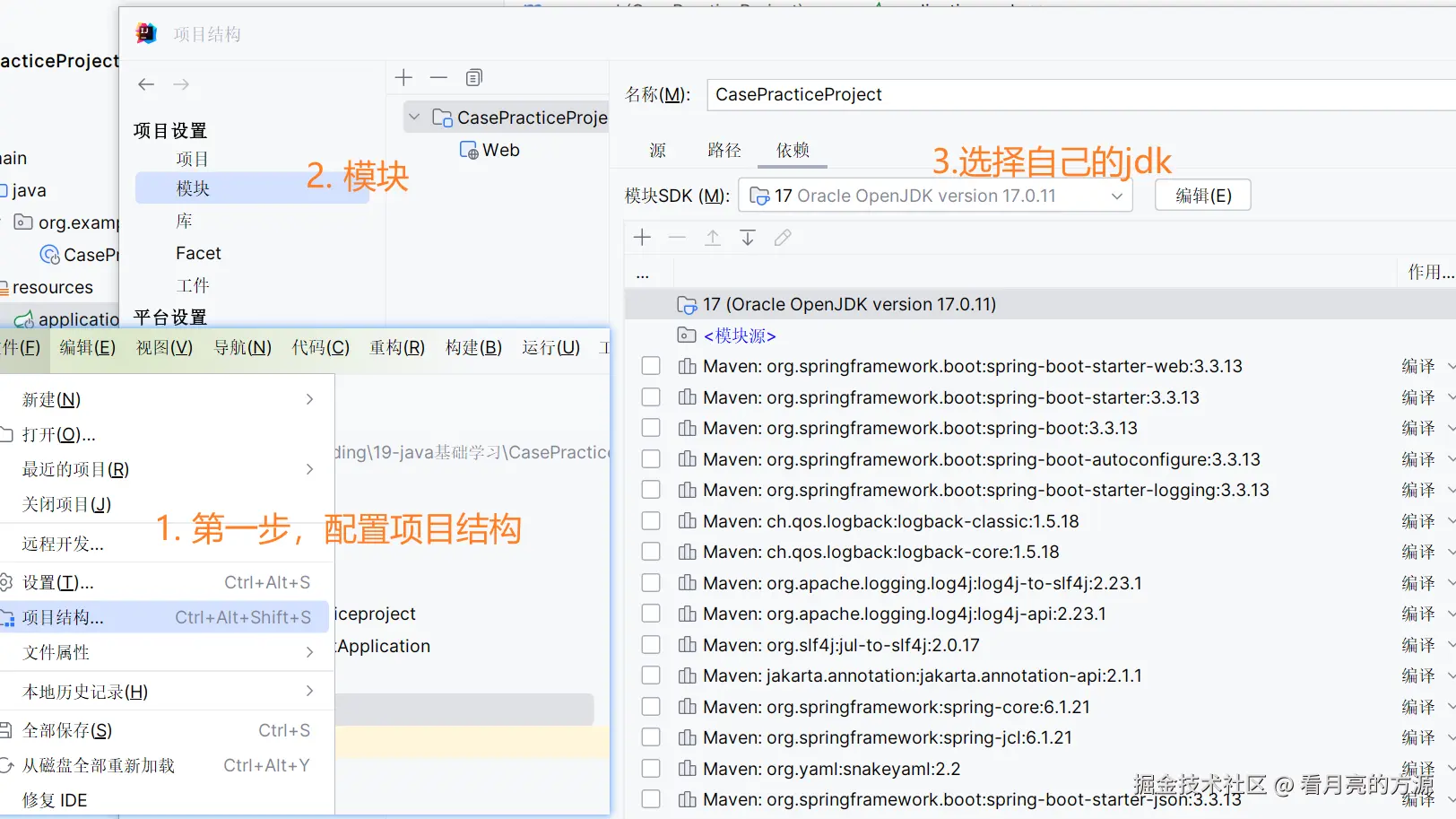The width and height of the screenshot is (1456, 819).
Task: Expand the 文件属性 submenu
Action: coord(309,652)
